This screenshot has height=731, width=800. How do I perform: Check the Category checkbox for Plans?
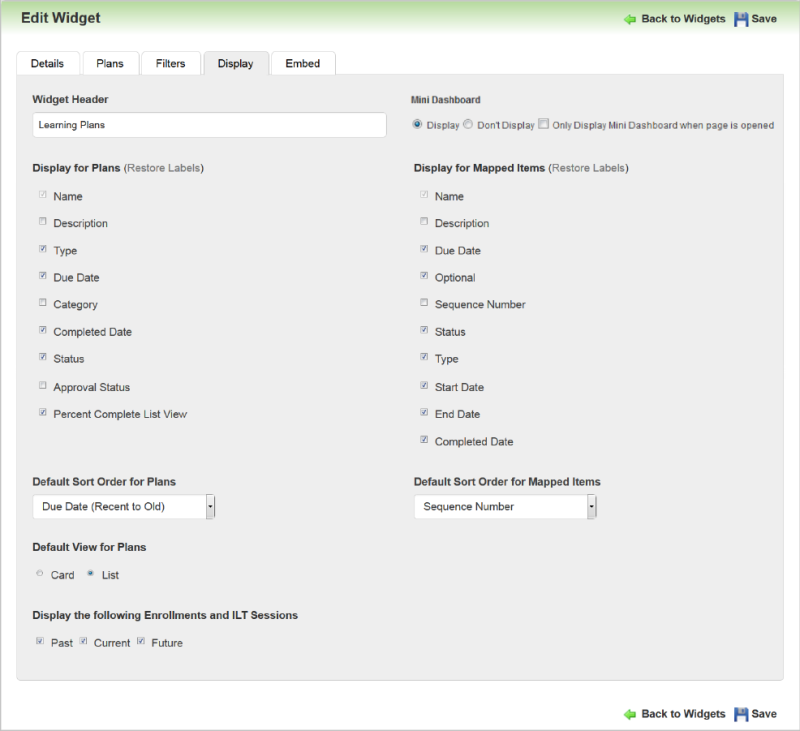43,303
